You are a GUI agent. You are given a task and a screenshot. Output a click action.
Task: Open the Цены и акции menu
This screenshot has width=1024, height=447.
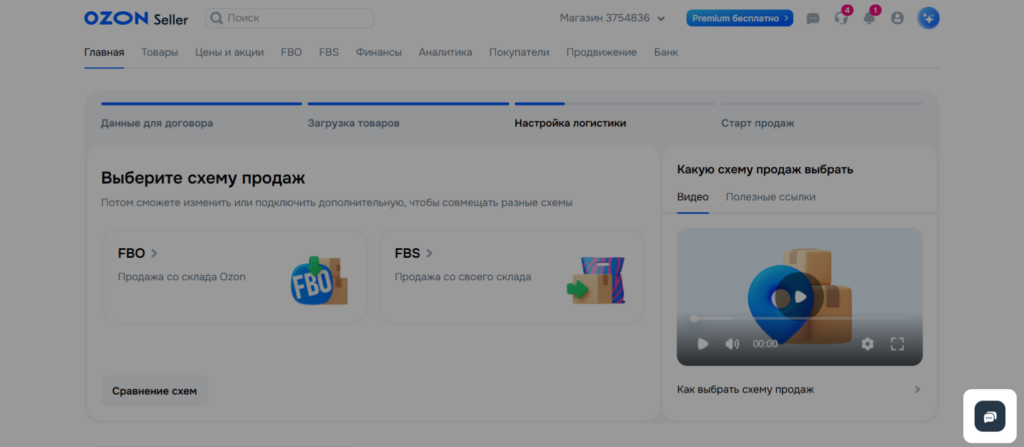click(229, 52)
